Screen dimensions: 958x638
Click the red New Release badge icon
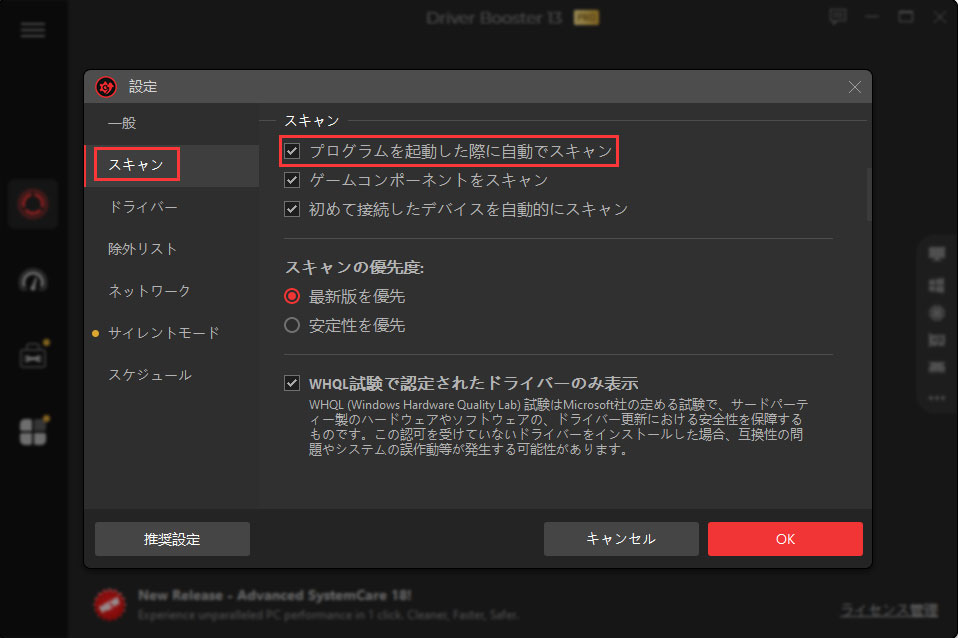point(110,604)
